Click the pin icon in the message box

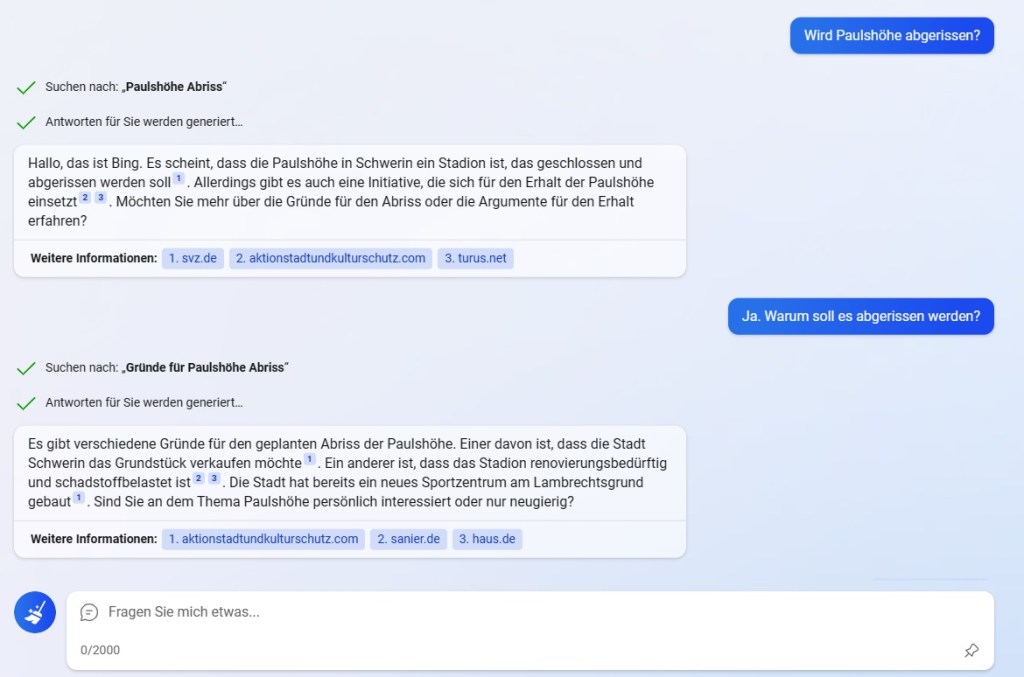pos(971,650)
